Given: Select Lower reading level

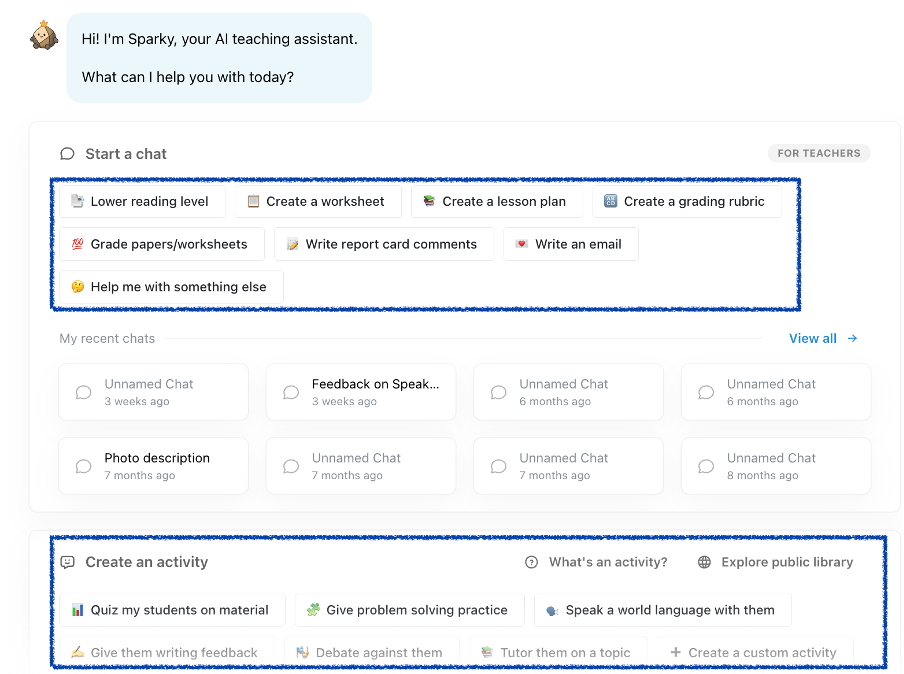Looking at the screenshot, I should [x=141, y=201].
